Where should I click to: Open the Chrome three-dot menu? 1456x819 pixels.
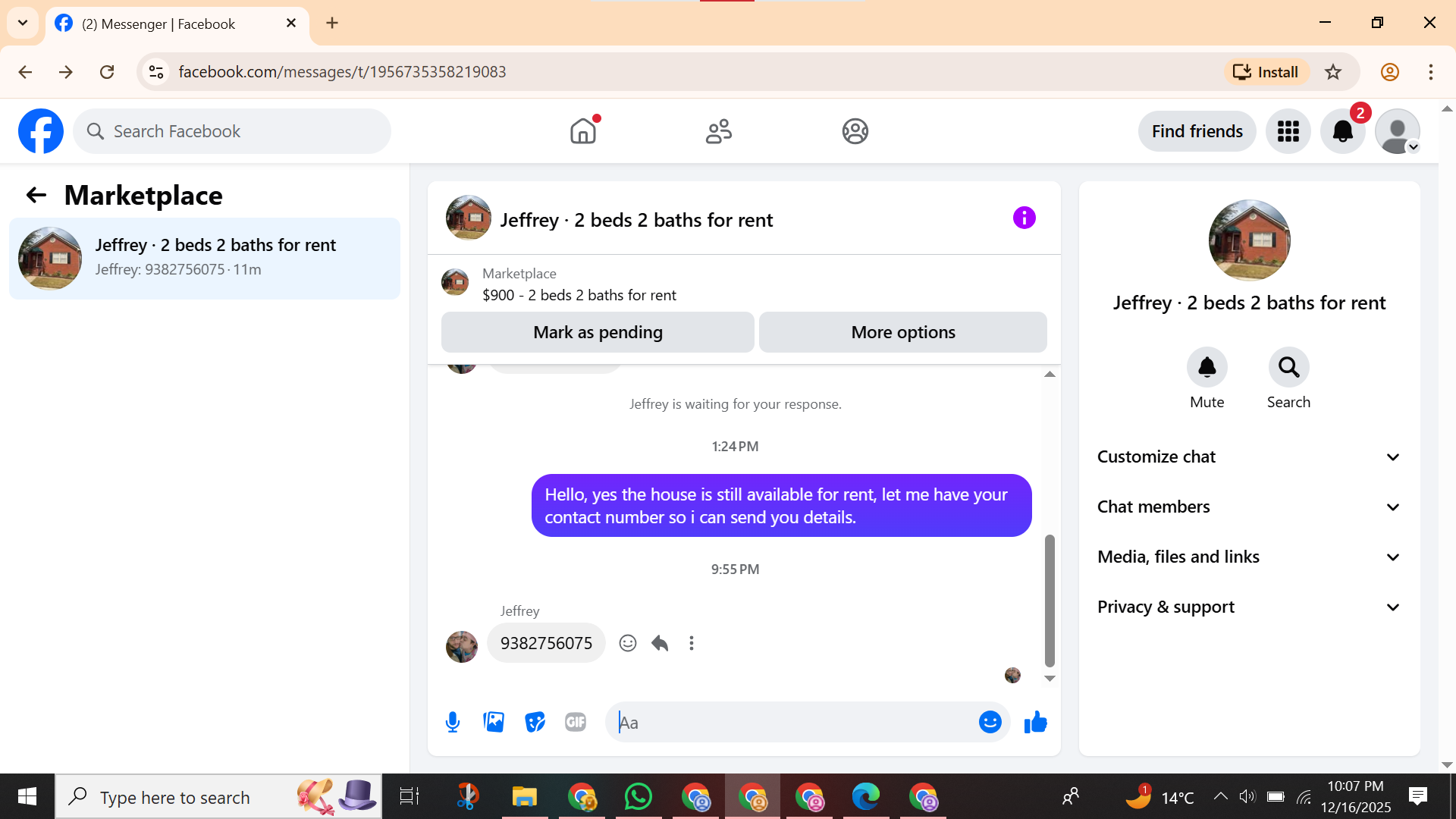[1431, 72]
